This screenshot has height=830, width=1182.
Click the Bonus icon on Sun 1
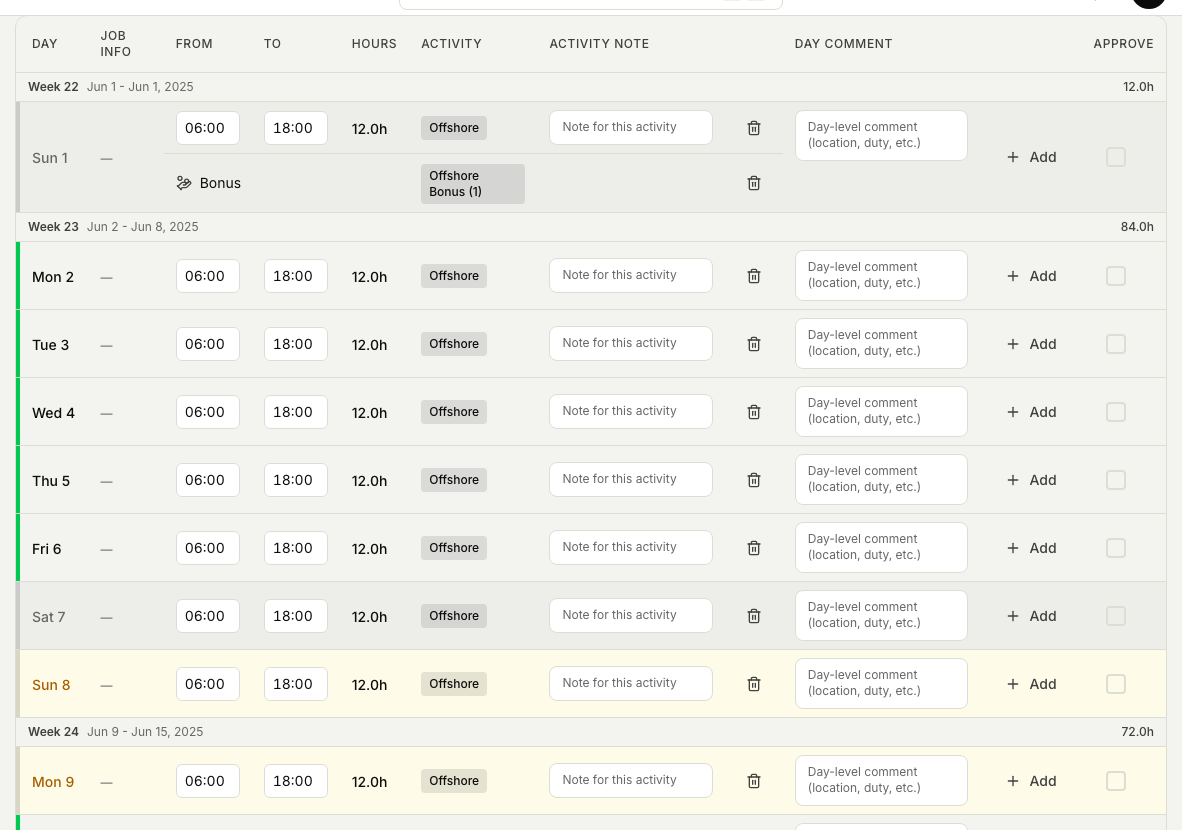pos(184,183)
